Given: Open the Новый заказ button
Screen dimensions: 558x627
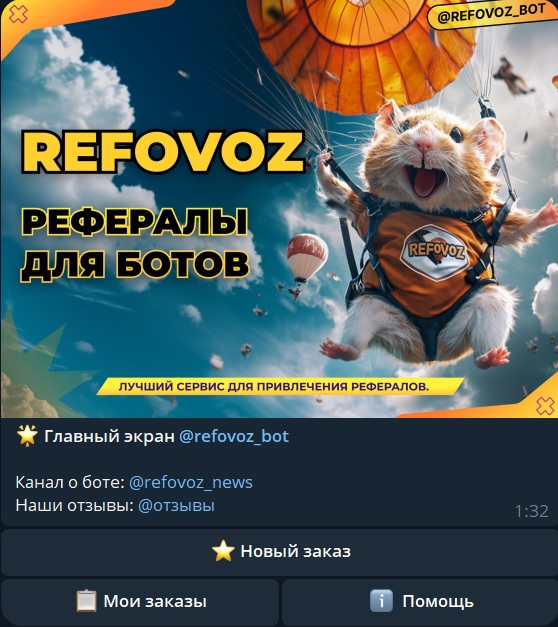Looking at the screenshot, I should 279,551.
